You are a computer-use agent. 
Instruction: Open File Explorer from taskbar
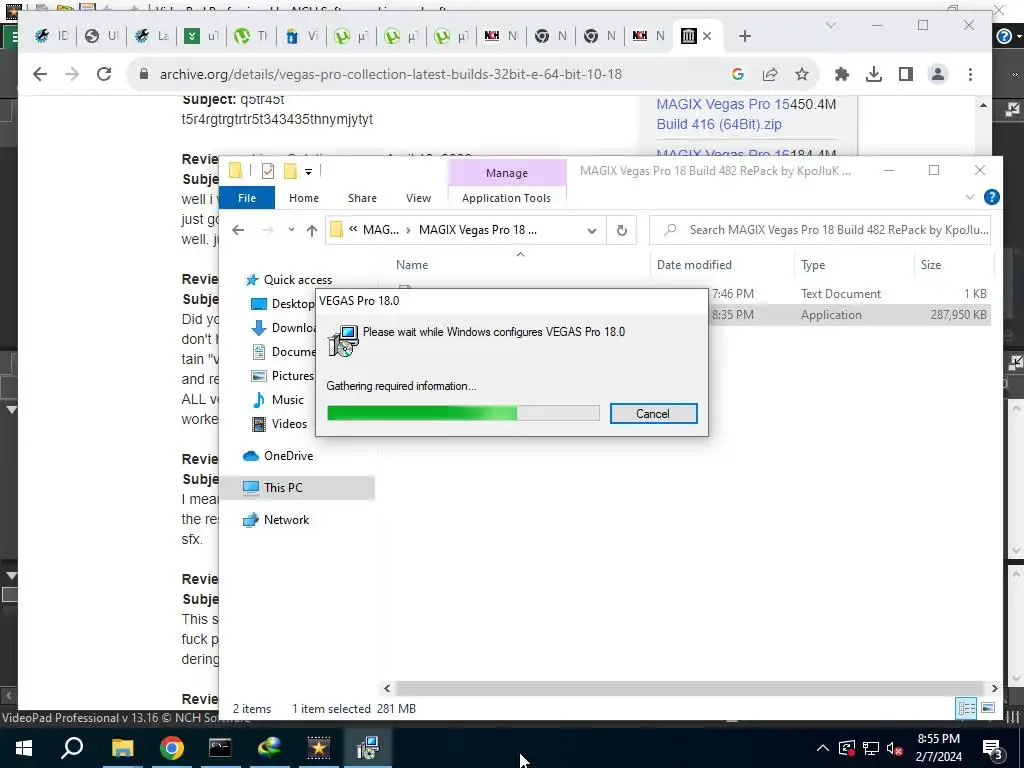click(x=122, y=748)
